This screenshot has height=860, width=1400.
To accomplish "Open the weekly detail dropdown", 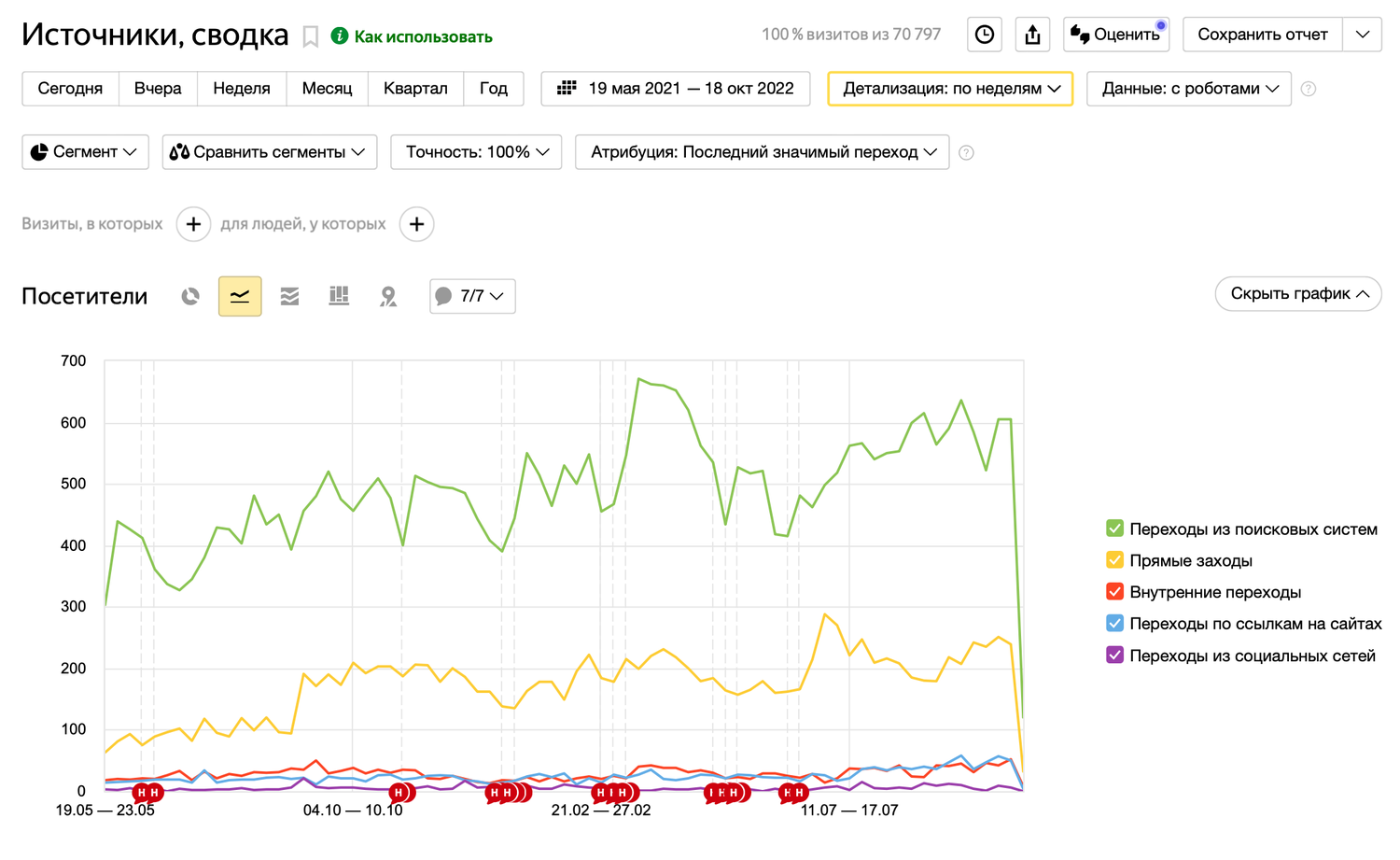I will (x=950, y=89).
